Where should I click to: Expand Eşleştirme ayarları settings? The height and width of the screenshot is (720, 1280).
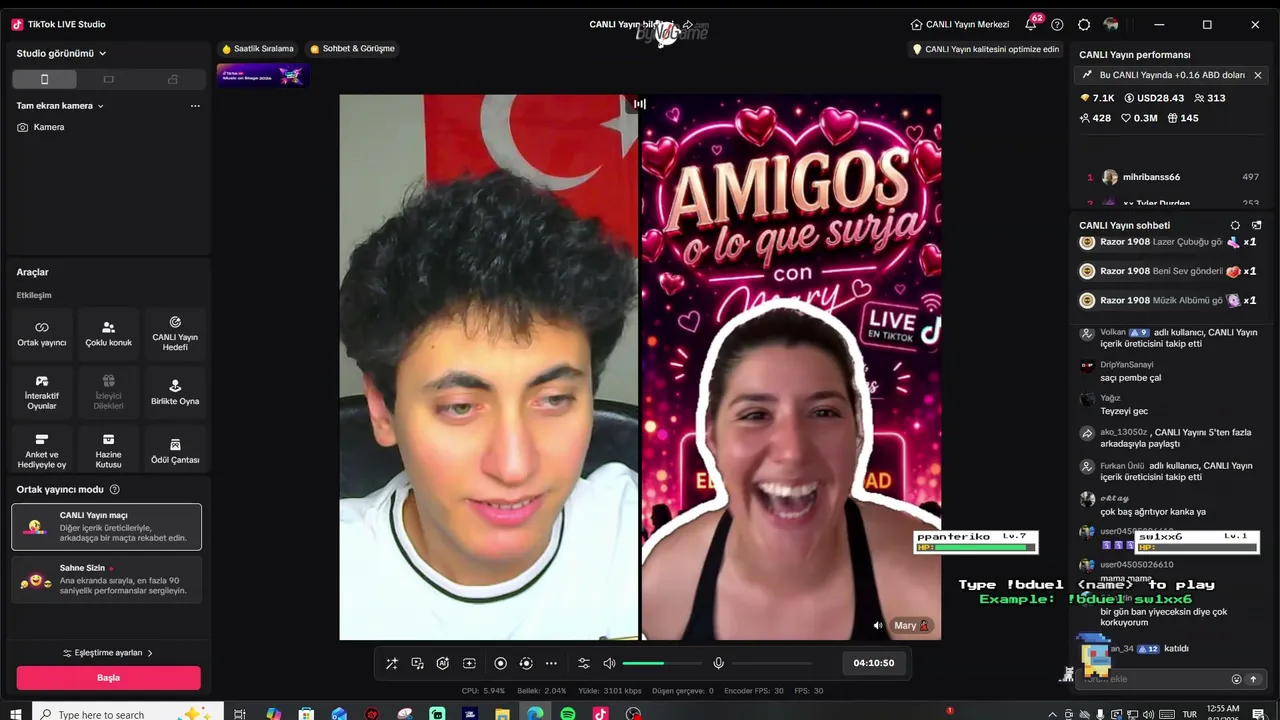pyautogui.click(x=108, y=653)
